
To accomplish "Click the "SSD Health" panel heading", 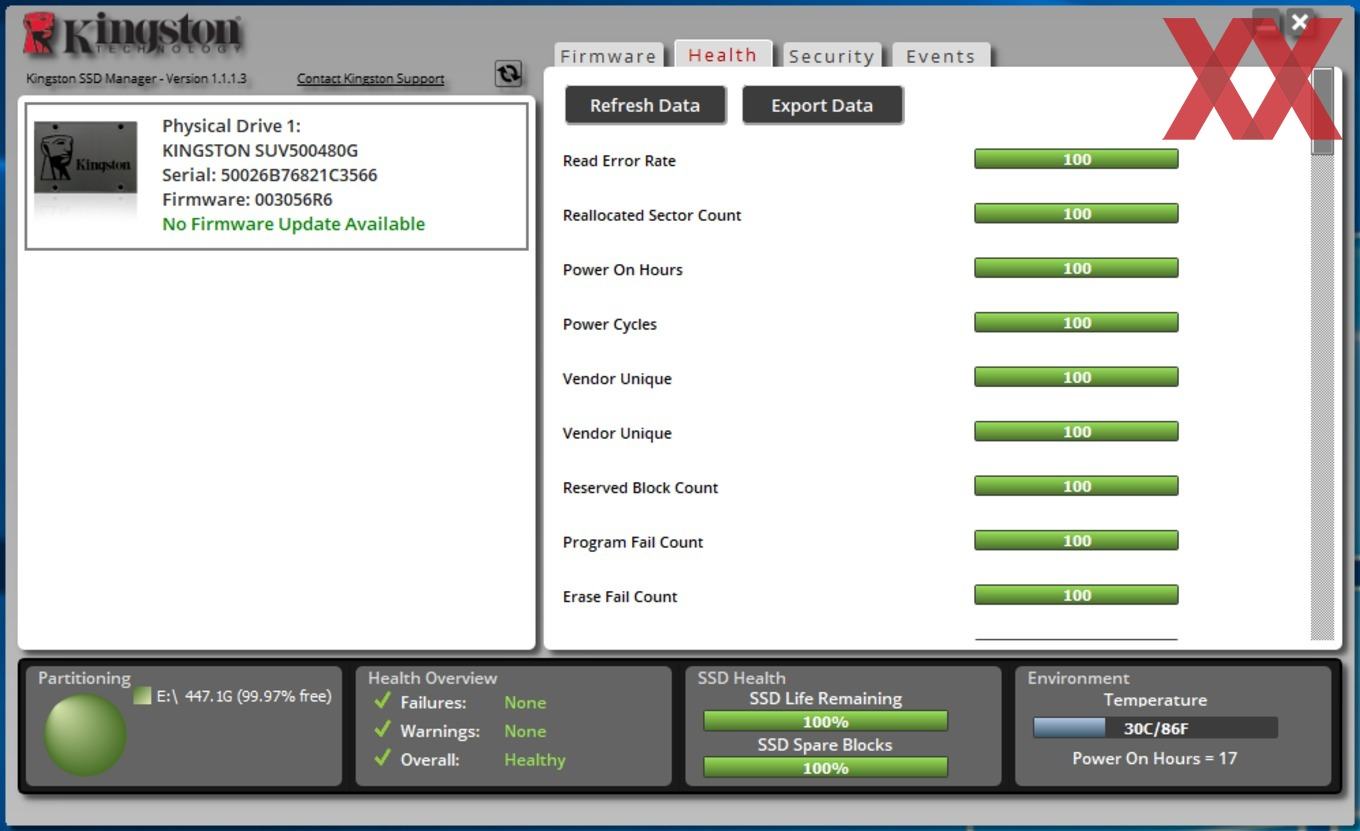I will (742, 677).
